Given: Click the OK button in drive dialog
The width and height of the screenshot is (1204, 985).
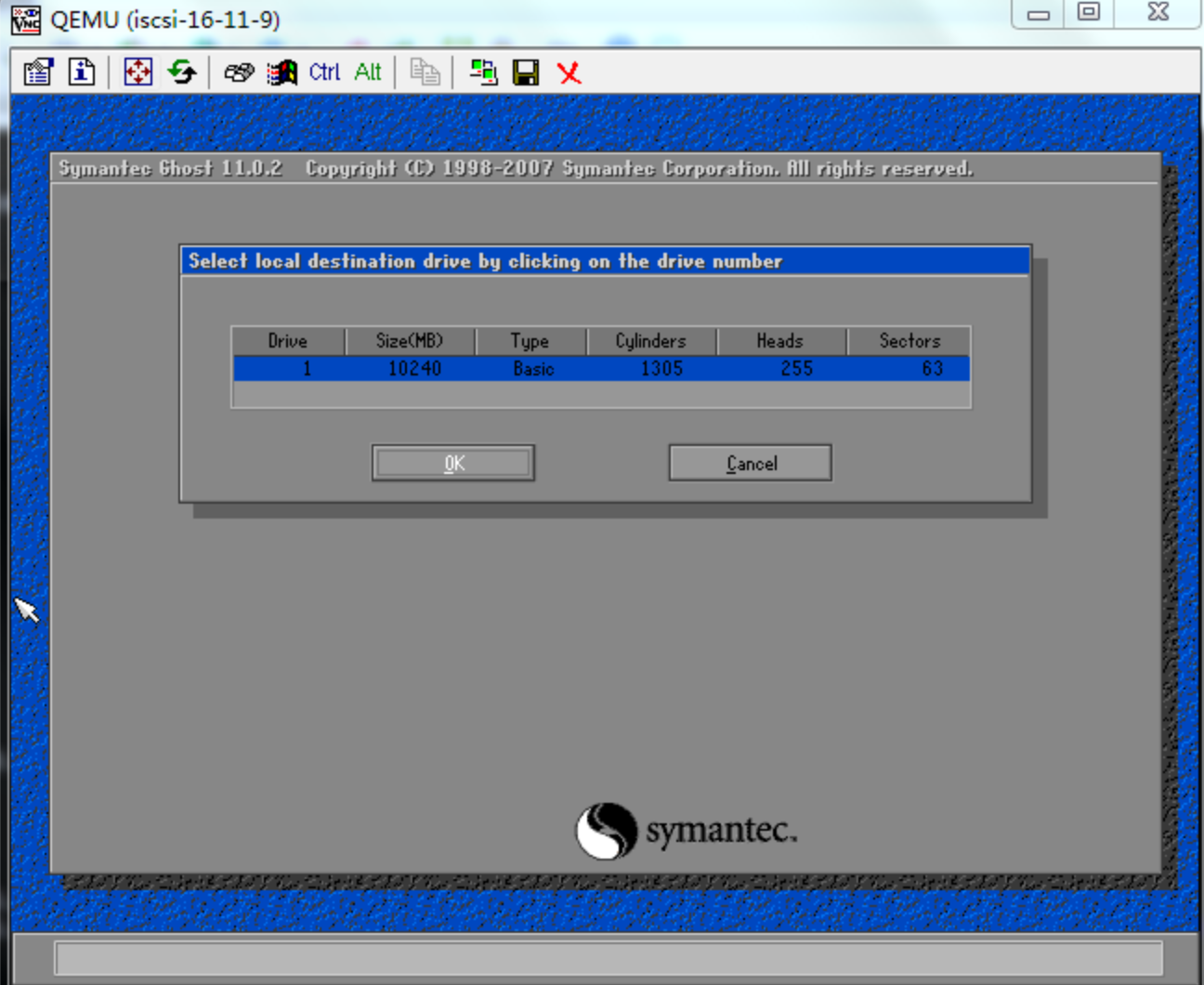Looking at the screenshot, I should pyautogui.click(x=453, y=463).
